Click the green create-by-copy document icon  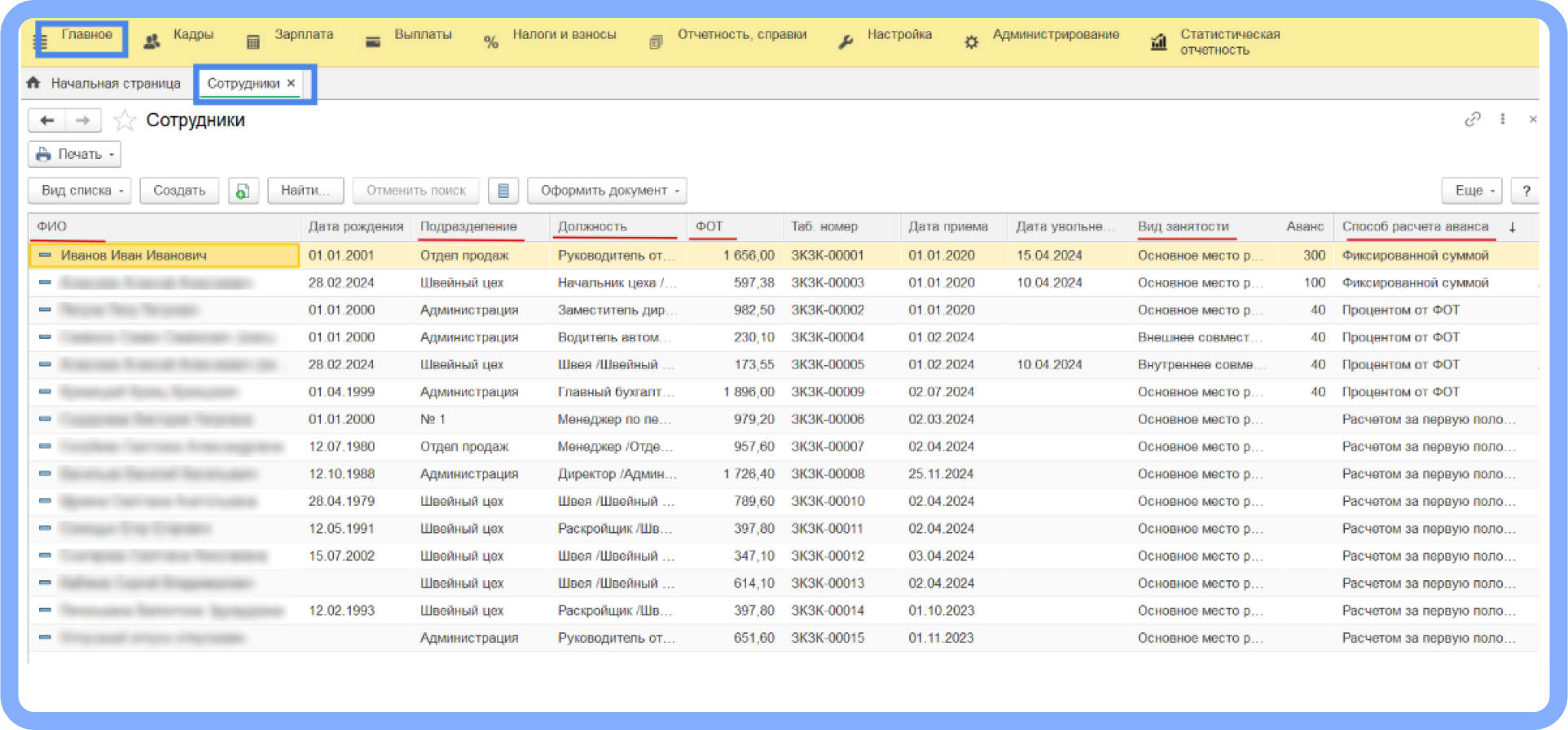243,191
